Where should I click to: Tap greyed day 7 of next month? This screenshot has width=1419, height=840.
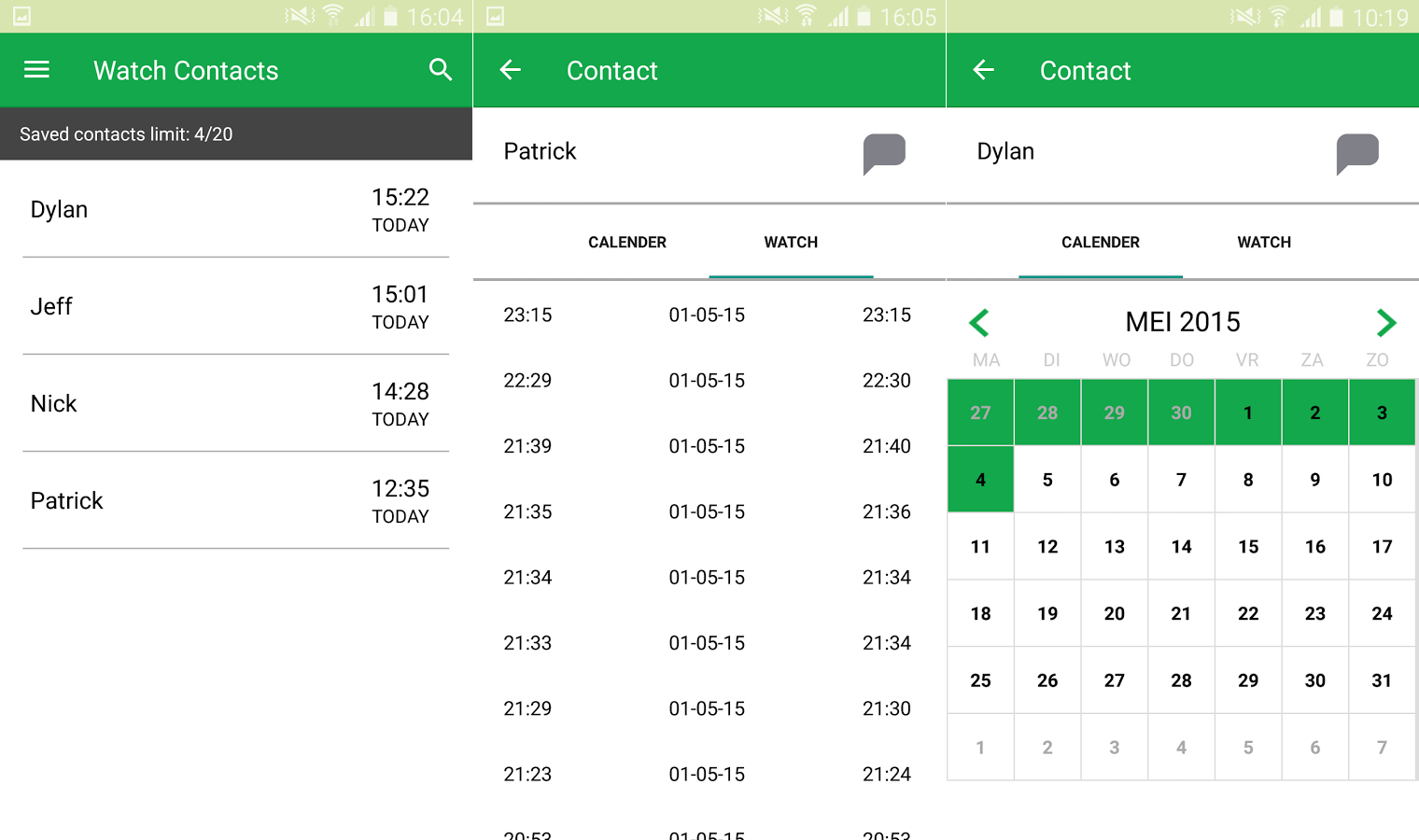click(1383, 748)
